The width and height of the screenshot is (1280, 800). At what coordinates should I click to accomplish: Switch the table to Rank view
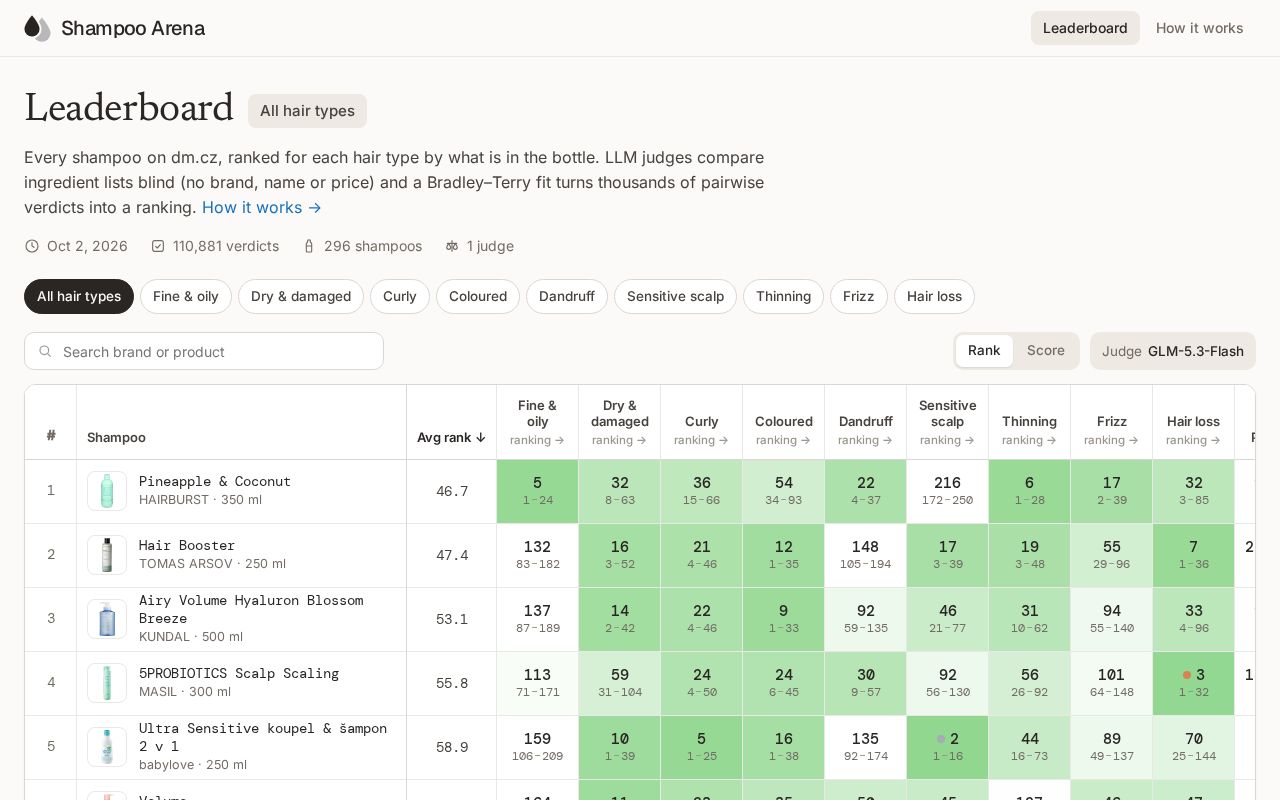click(984, 351)
